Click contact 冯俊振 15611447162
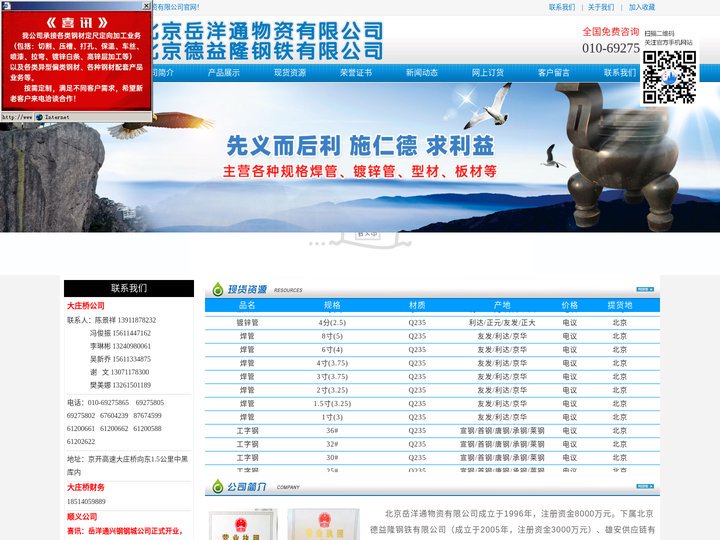This screenshot has height=540, width=720. tap(120, 333)
